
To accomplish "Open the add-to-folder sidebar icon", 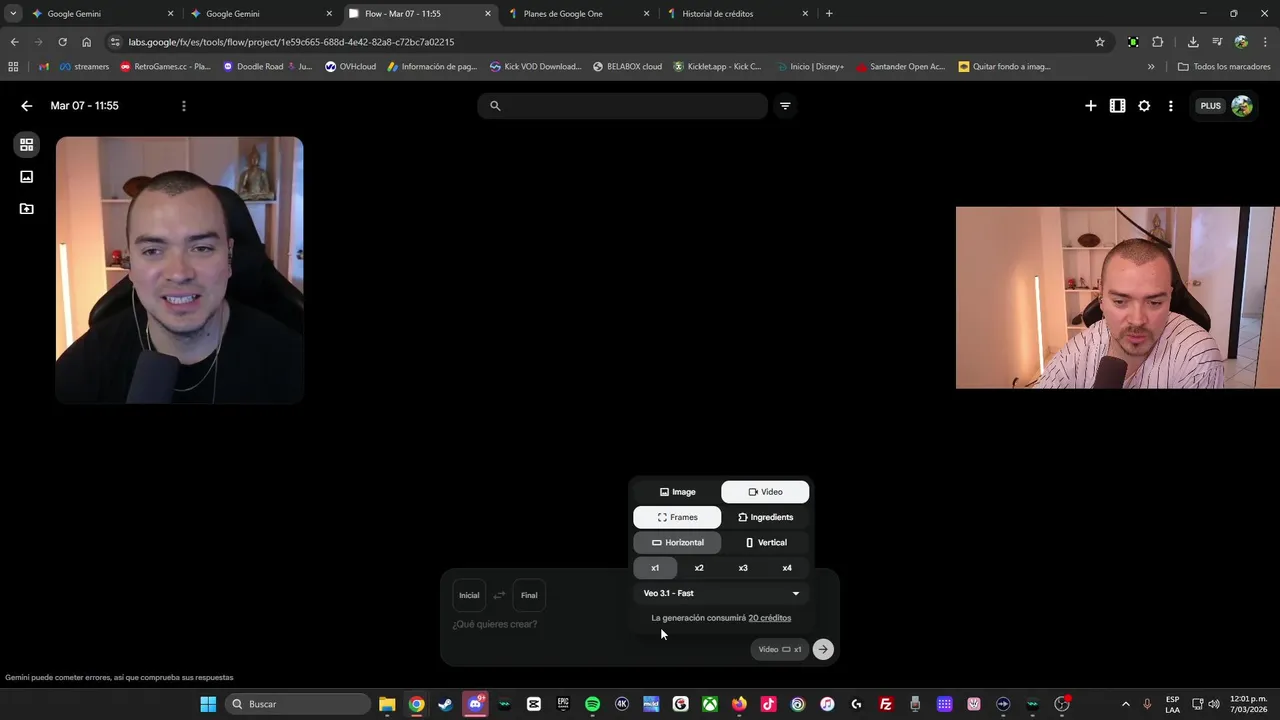I will (27, 209).
